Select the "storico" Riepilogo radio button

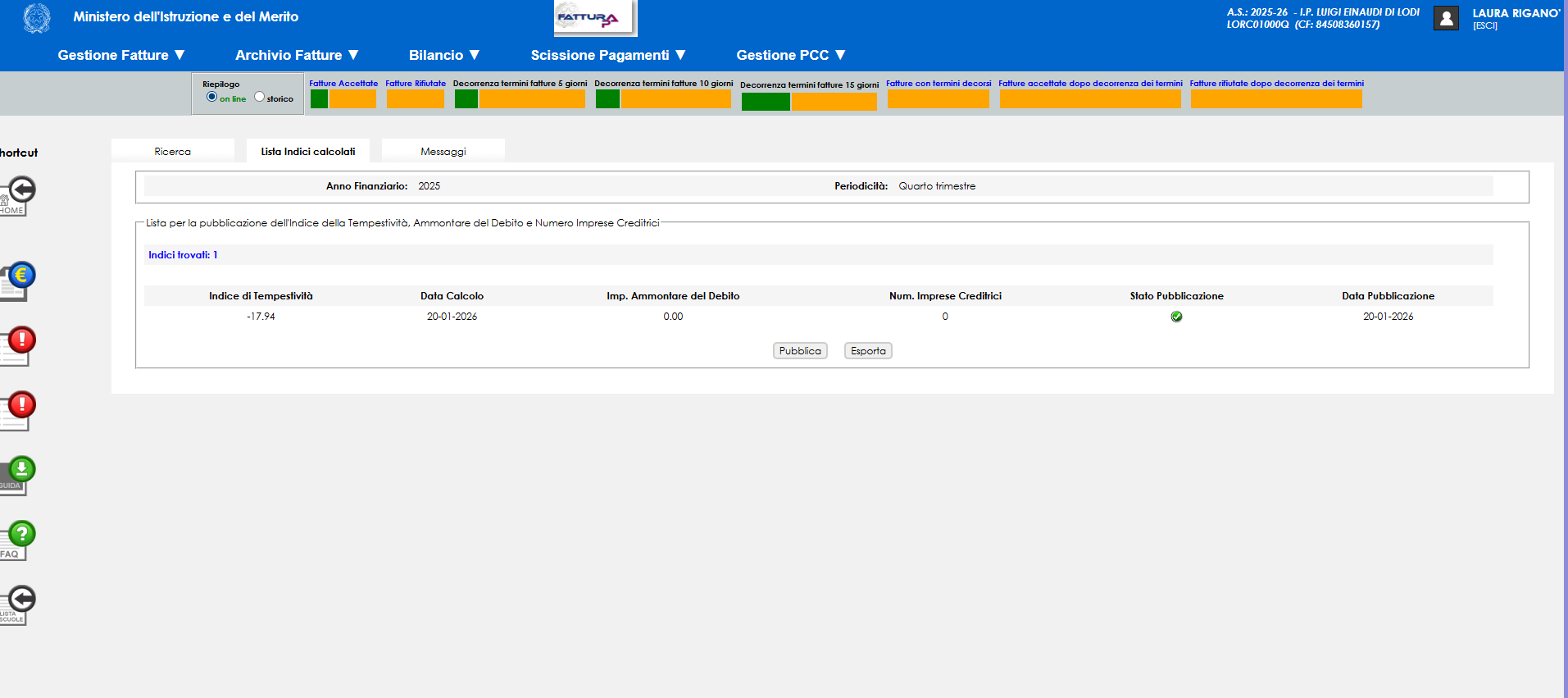tap(260, 97)
